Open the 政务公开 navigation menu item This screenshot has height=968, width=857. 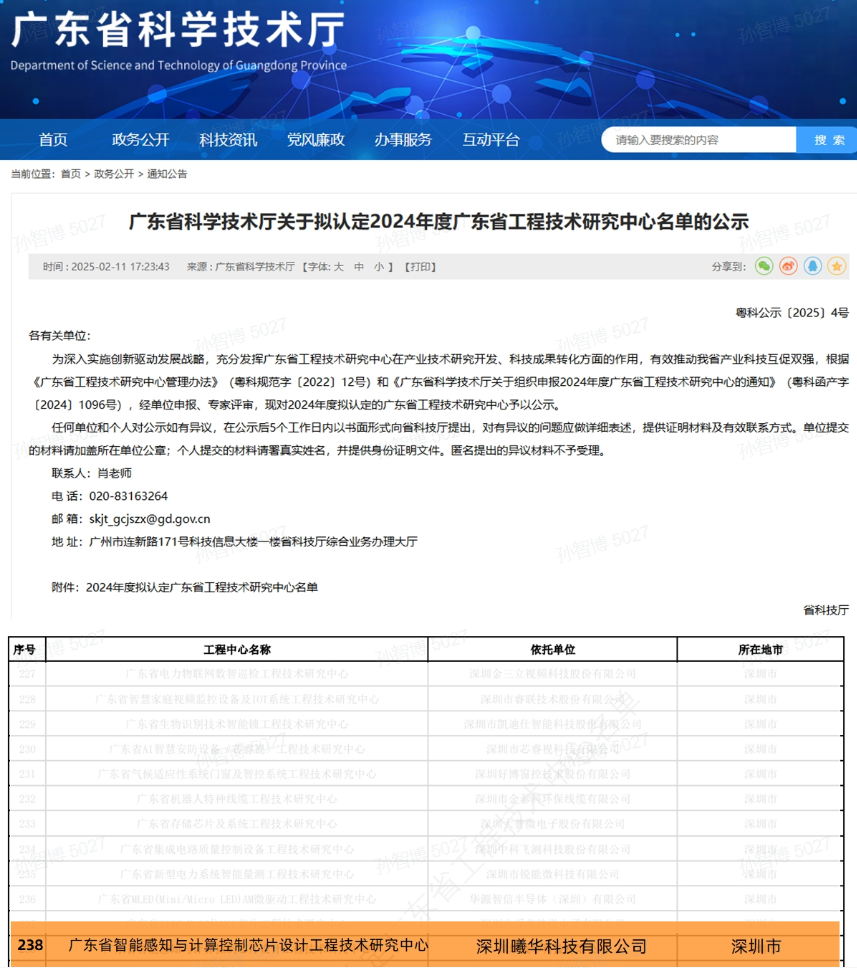pyautogui.click(x=140, y=140)
